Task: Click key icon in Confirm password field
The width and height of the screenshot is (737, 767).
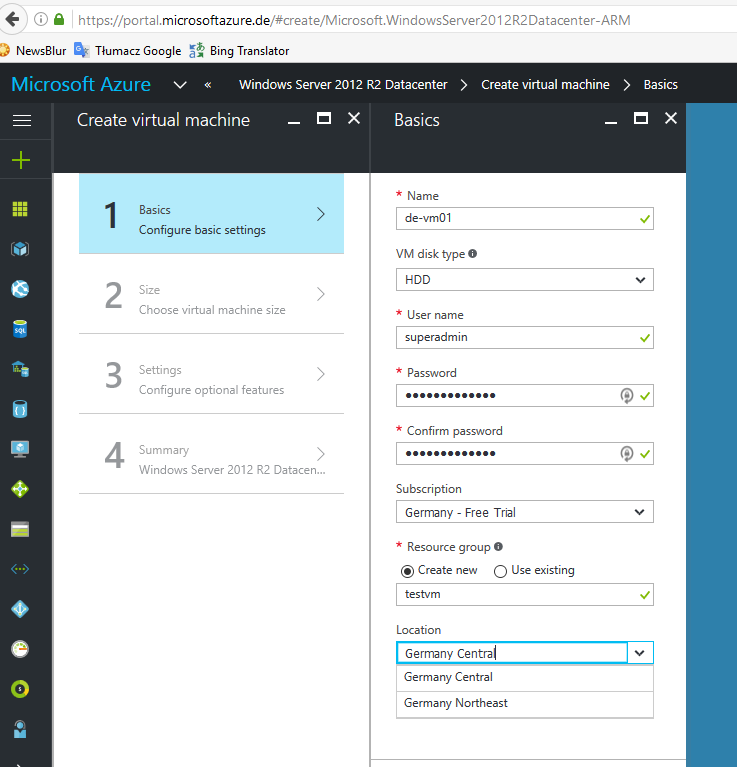Action: click(626, 453)
